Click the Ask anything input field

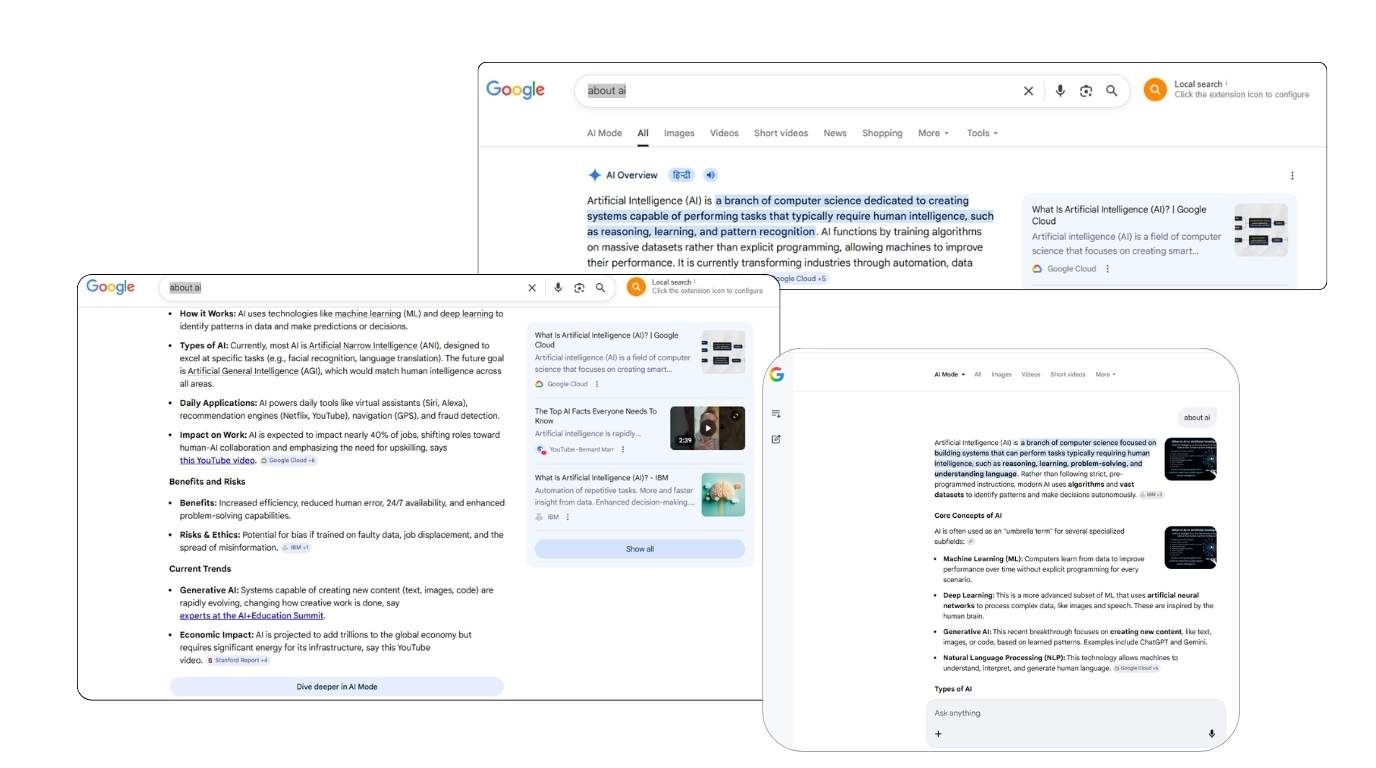point(1075,713)
